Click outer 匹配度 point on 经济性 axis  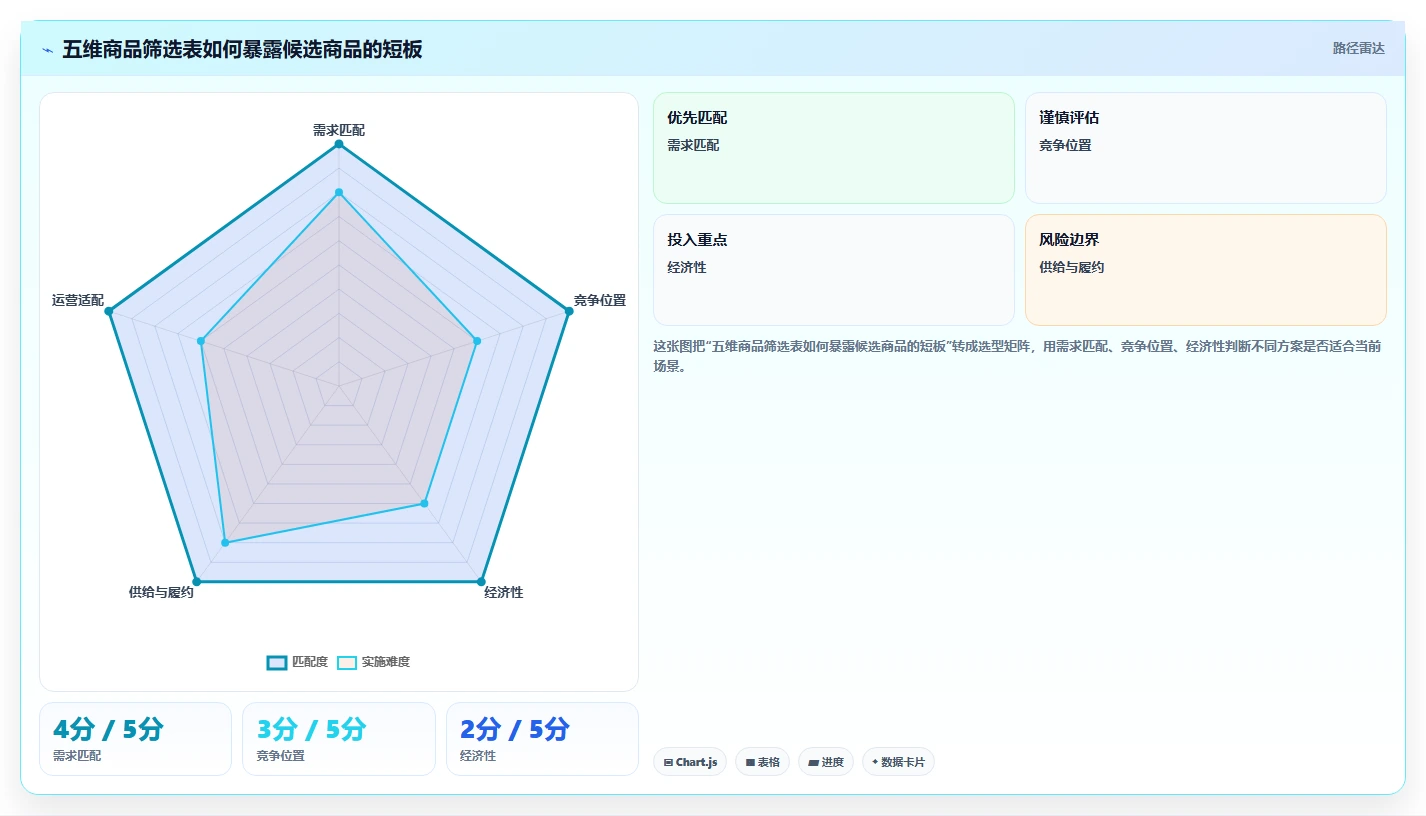[481, 581]
